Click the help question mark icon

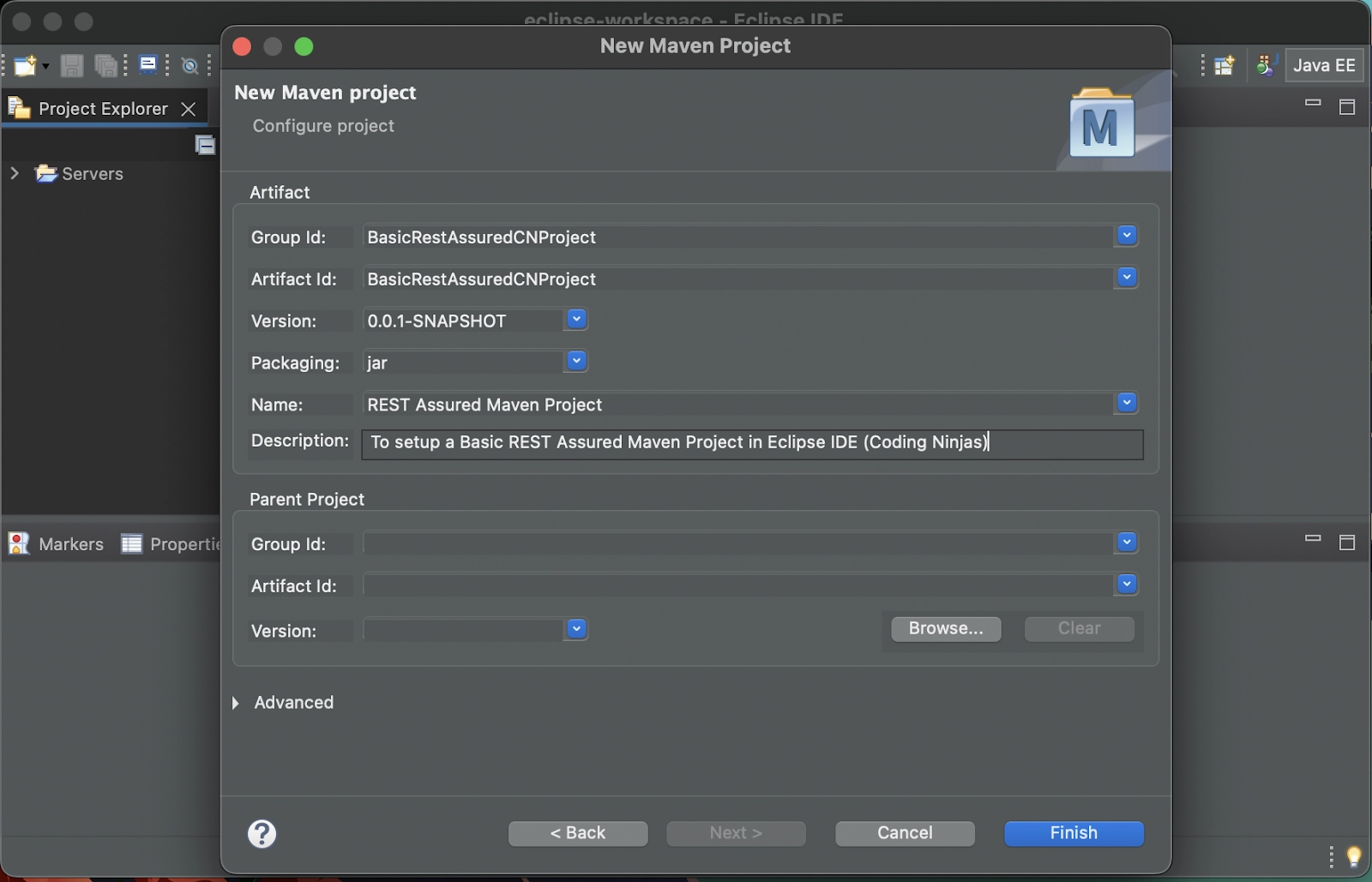pos(262,833)
